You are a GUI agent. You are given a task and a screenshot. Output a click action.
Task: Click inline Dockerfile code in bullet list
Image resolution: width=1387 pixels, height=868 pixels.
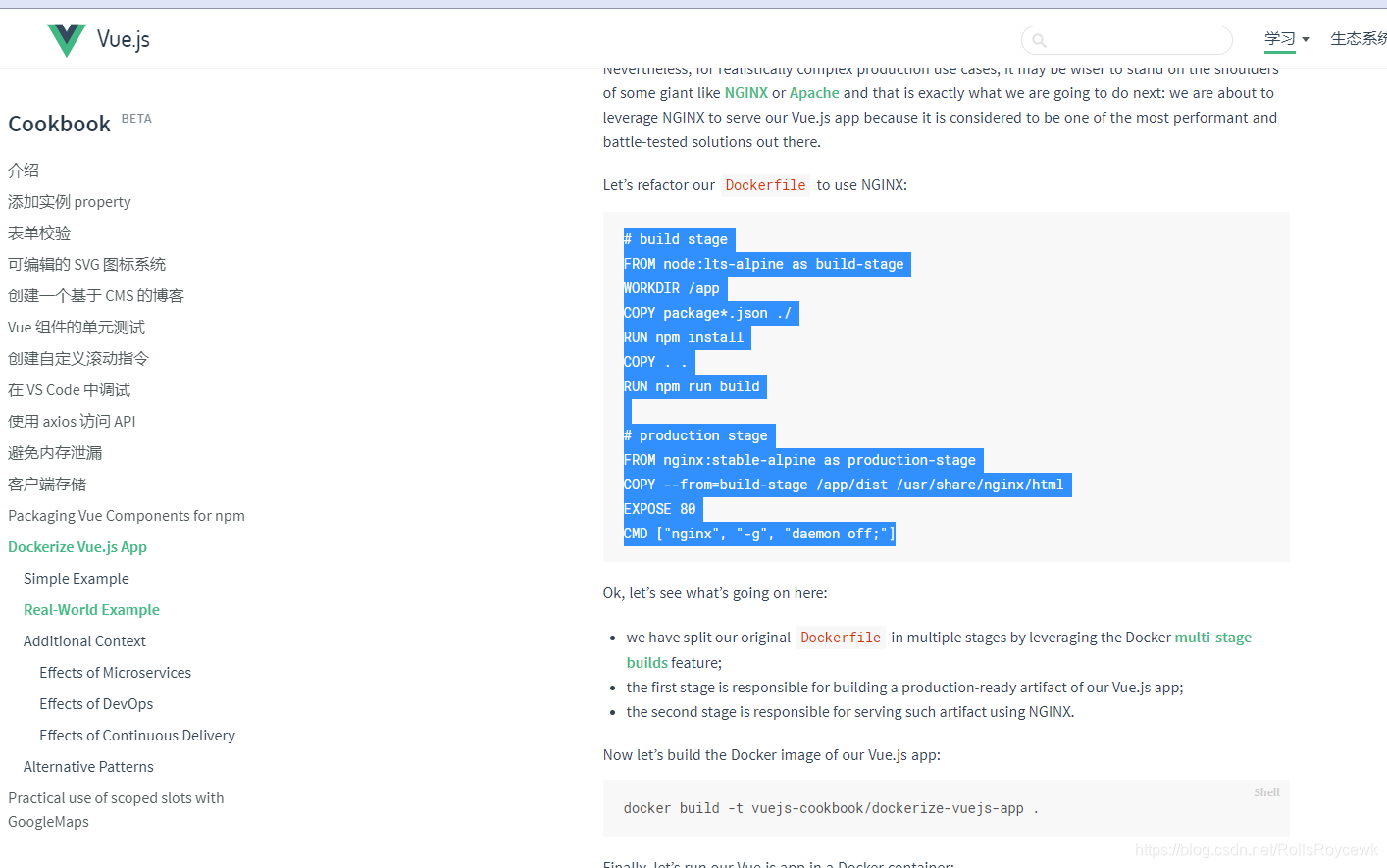coord(841,638)
